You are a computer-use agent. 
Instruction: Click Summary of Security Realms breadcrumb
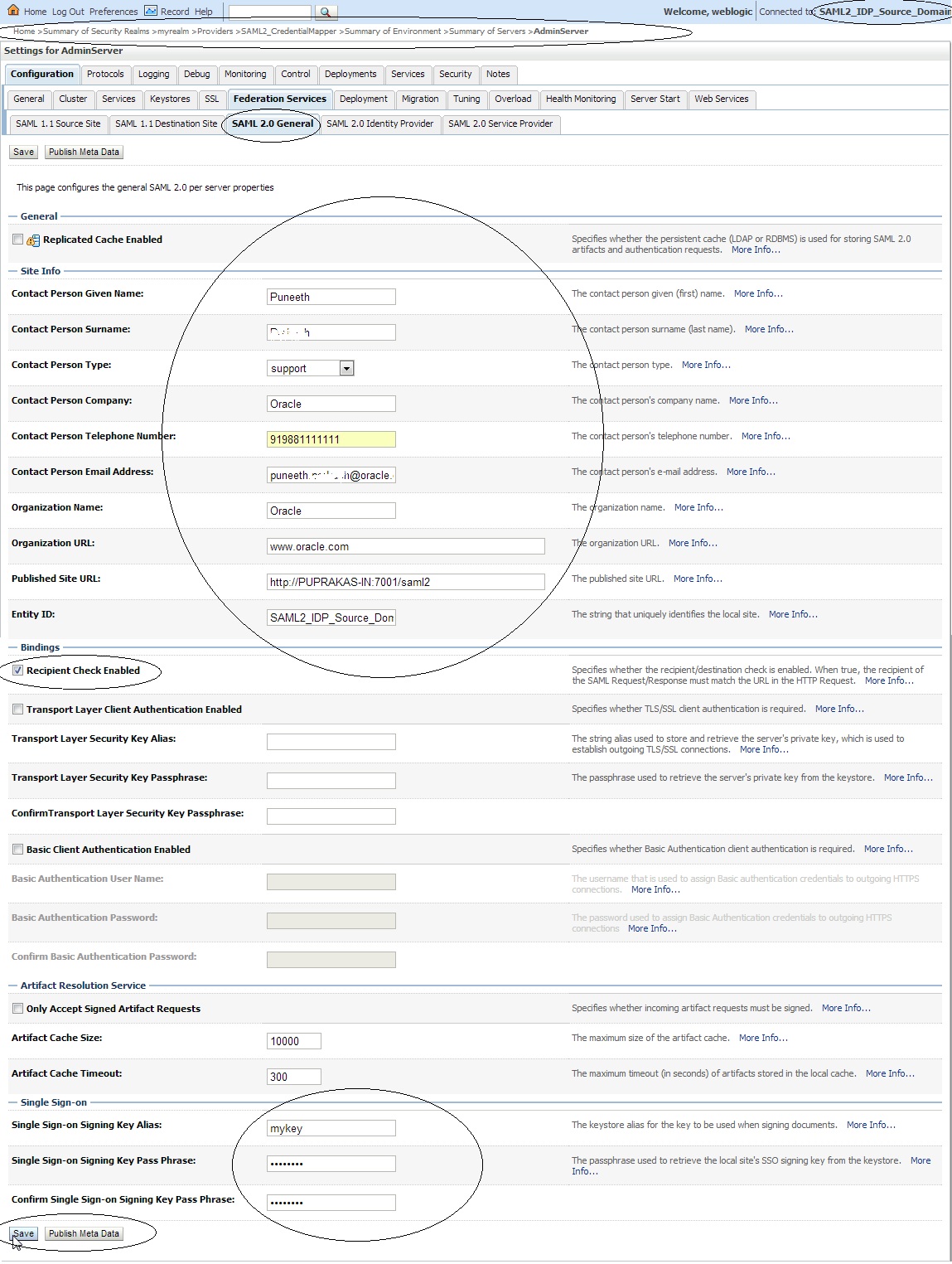pos(96,31)
